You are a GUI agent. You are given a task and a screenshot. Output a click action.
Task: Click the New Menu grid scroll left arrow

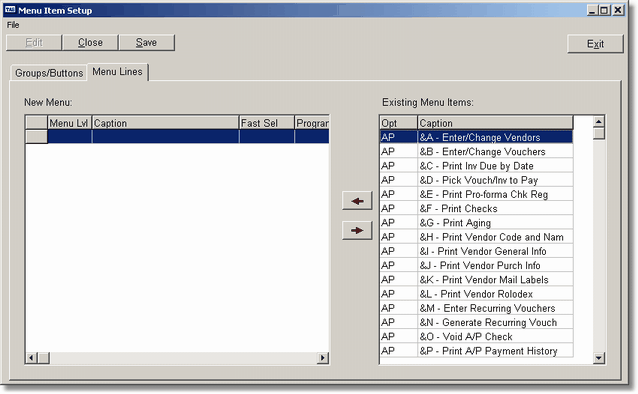31,358
